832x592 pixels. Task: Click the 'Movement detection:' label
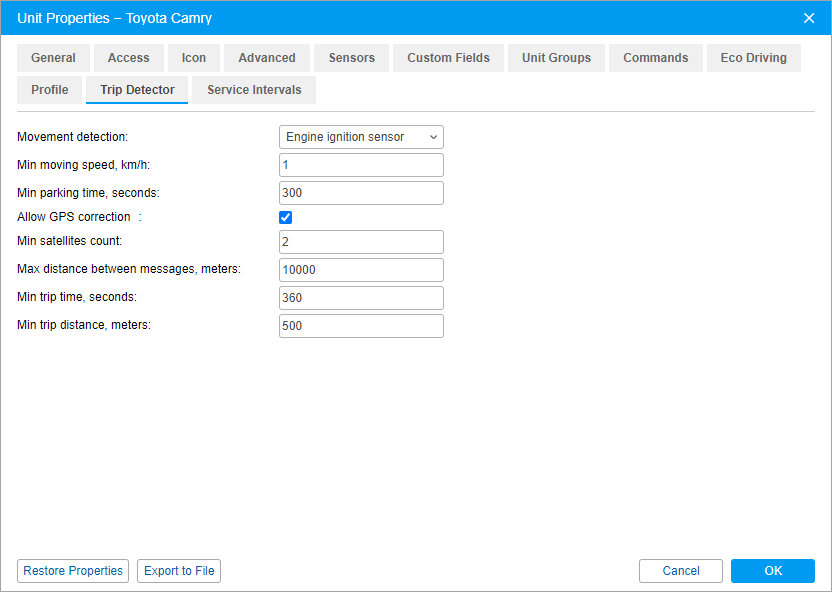[x=73, y=137]
